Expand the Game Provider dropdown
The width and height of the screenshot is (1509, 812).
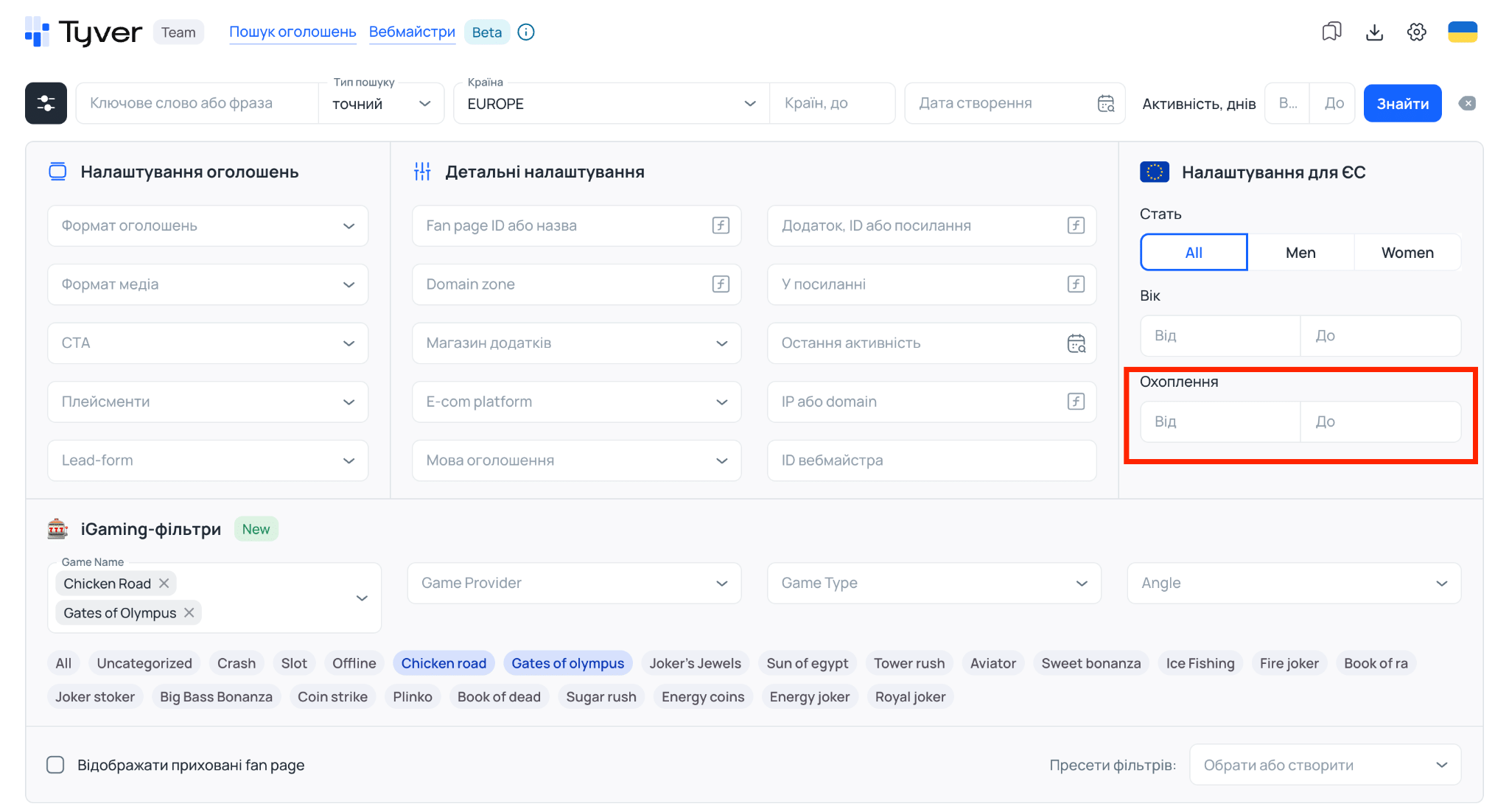(x=574, y=583)
